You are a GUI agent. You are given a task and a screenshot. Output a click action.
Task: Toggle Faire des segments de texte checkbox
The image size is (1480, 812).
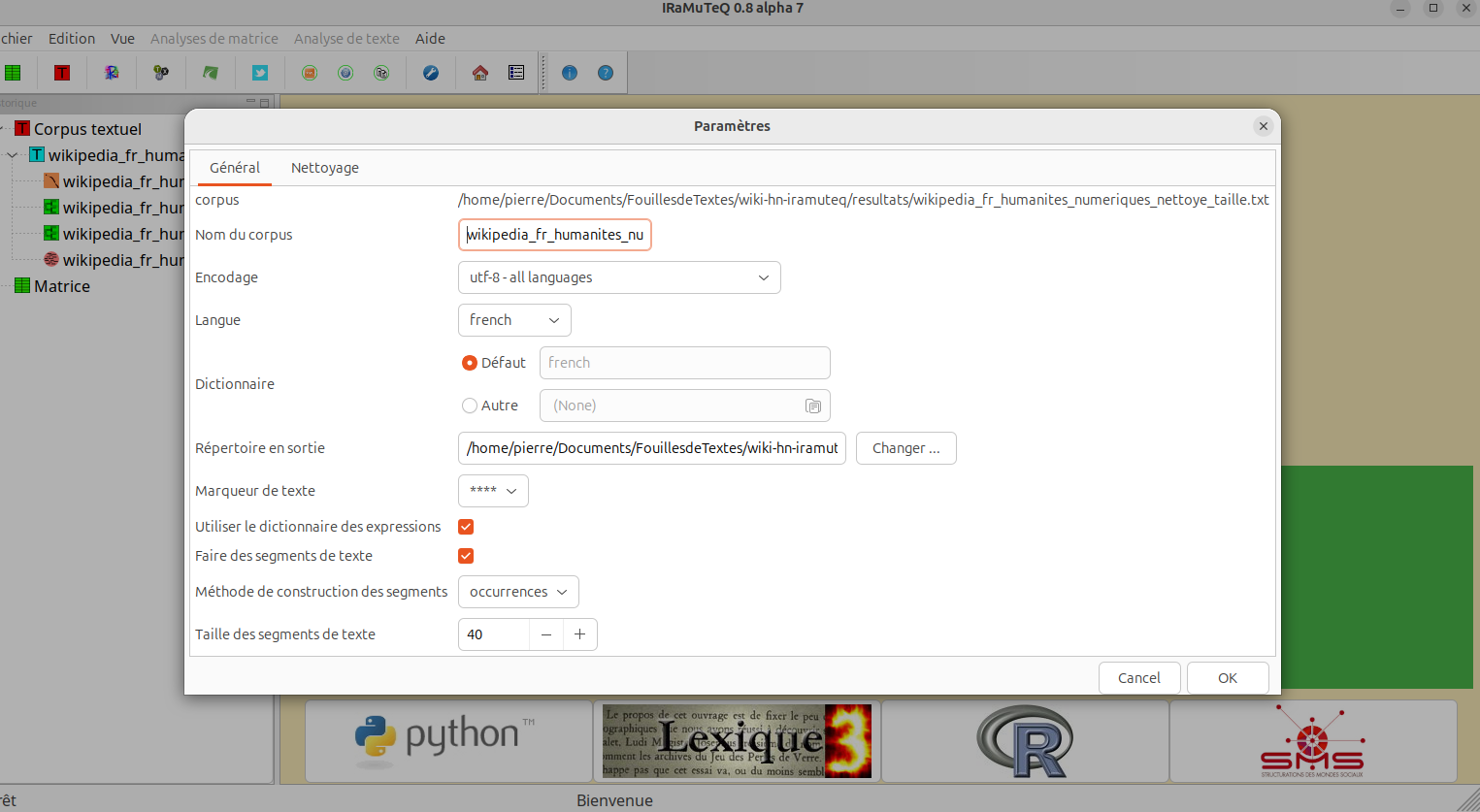[466, 556]
